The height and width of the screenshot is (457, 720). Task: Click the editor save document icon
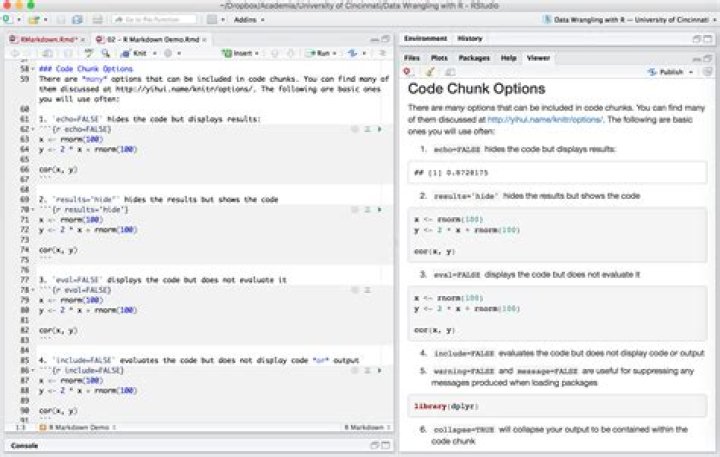click(68, 54)
